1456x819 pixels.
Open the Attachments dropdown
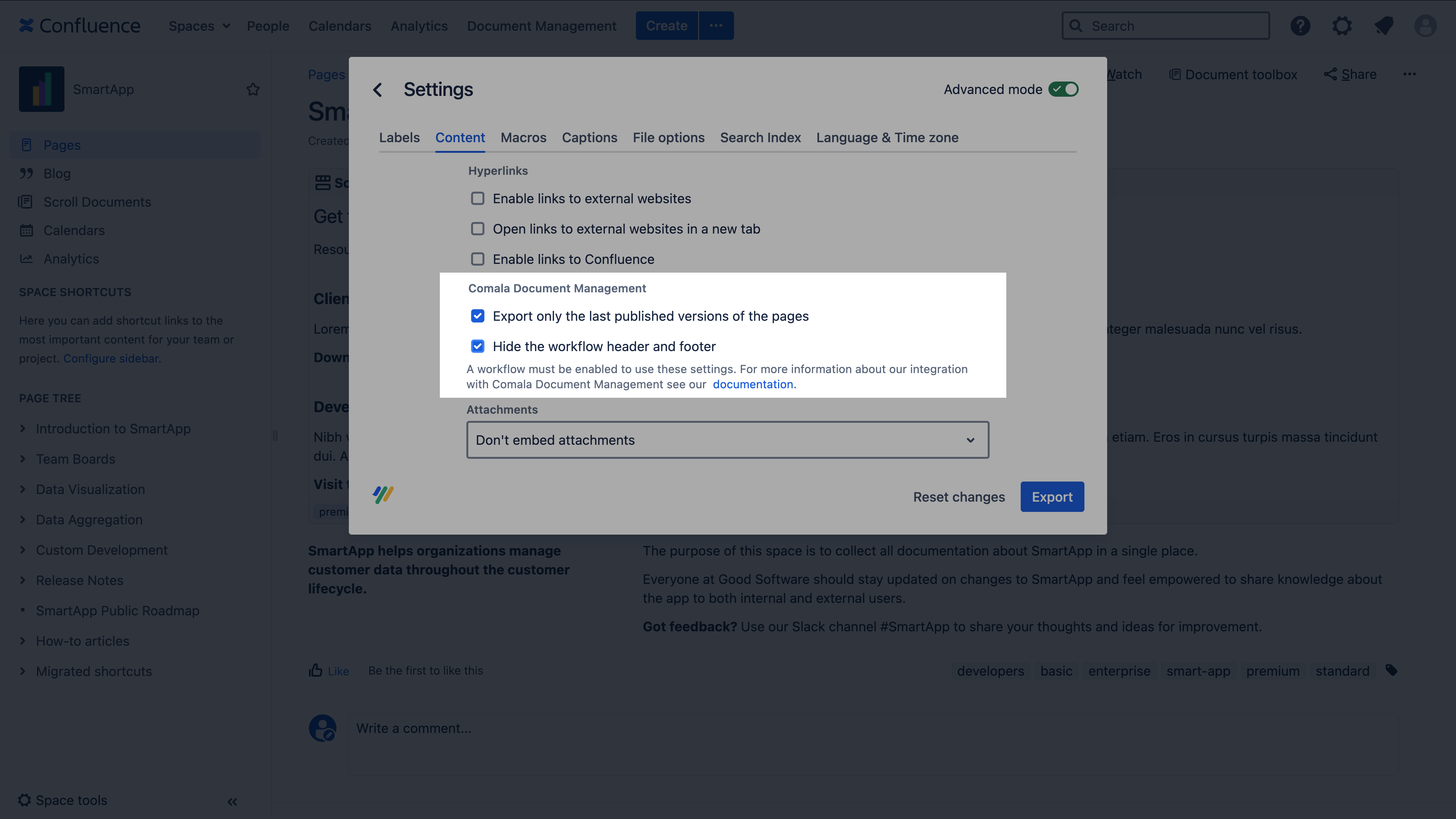tap(728, 440)
